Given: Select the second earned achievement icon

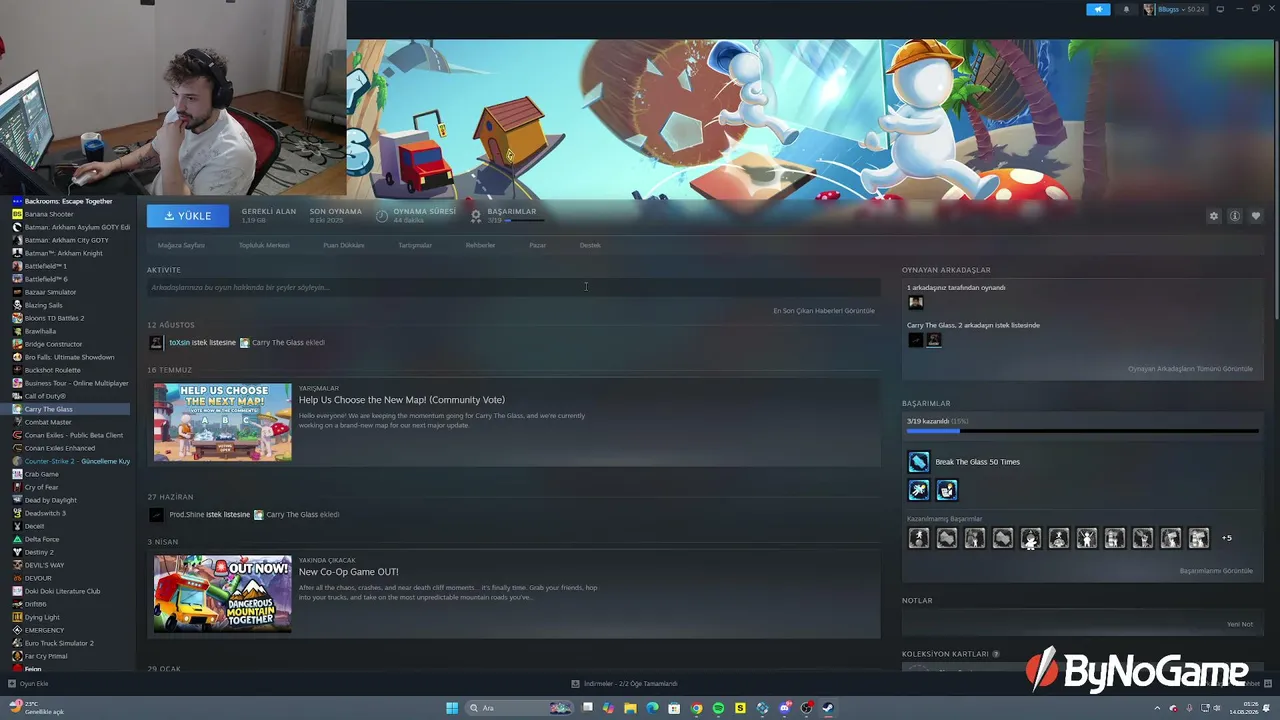Looking at the screenshot, I should 918,490.
